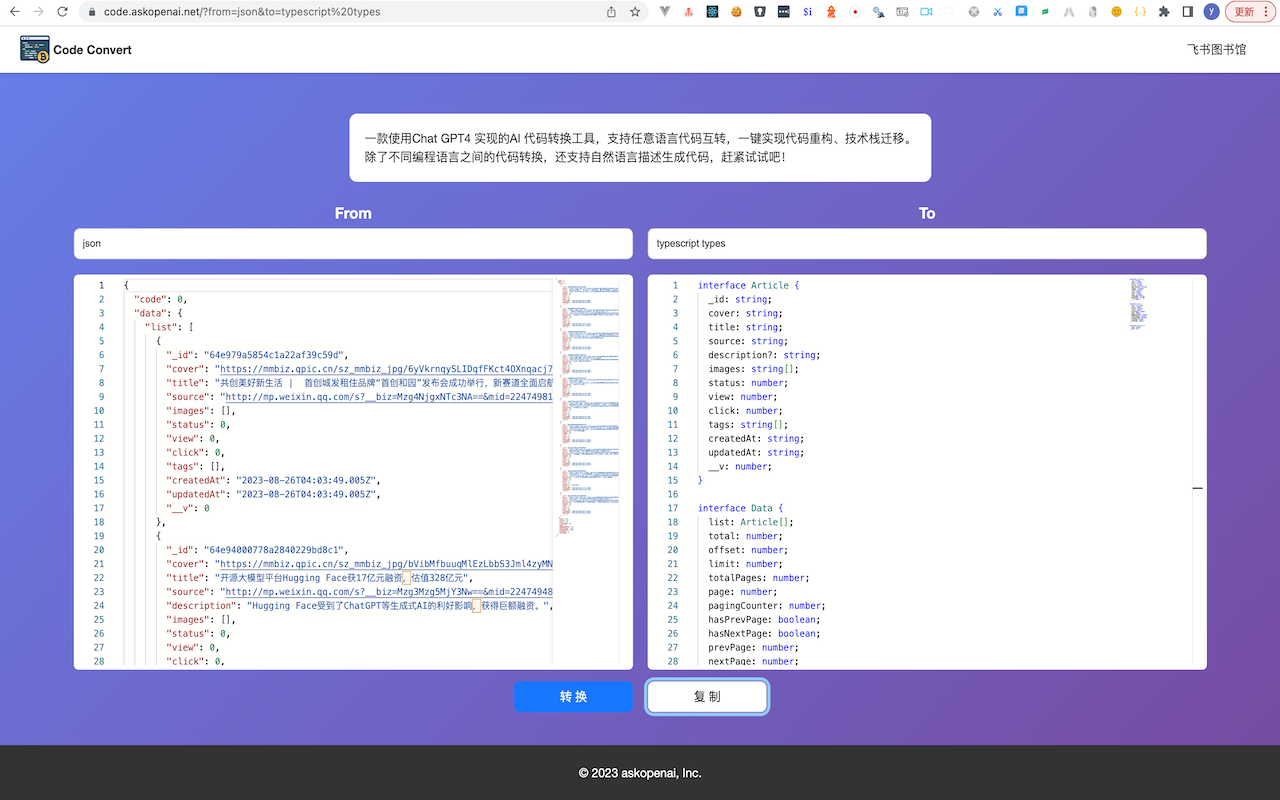Image resolution: width=1280 pixels, height=800 pixels.
Task: Click the orange curly braces extension icon
Action: (x=1140, y=12)
